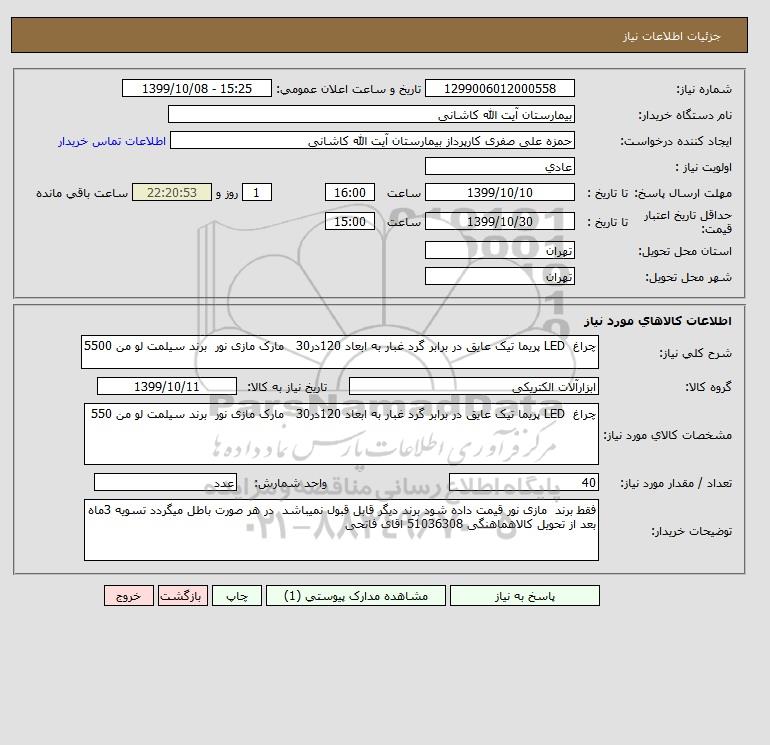This screenshot has height=745, width=770.
Task: Click the خروج exit button
Action: (129, 596)
